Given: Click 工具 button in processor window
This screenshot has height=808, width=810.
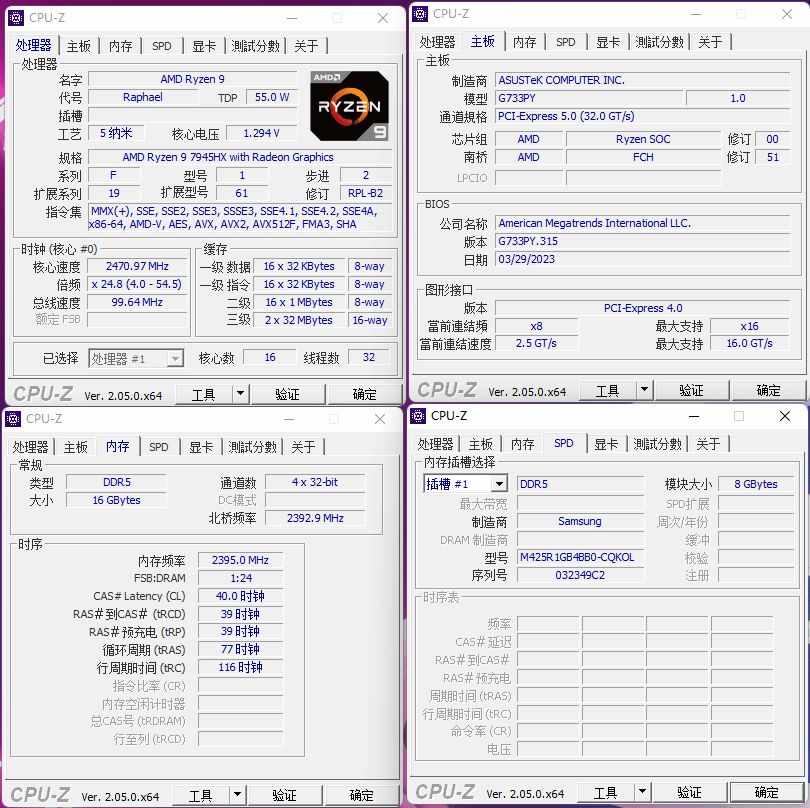Looking at the screenshot, I should tap(204, 394).
